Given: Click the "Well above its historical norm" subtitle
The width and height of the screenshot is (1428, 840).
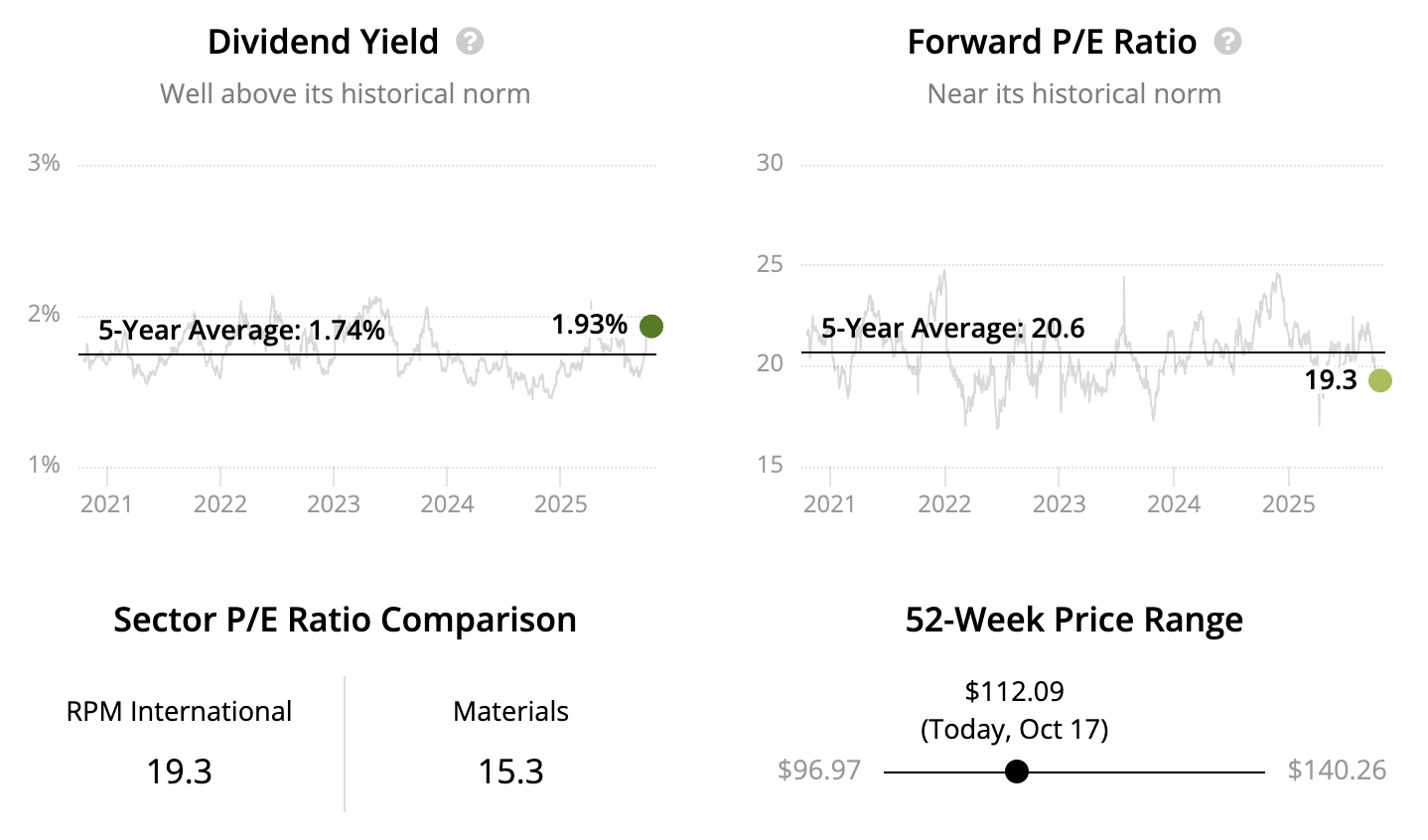Looking at the screenshot, I should pyautogui.click(x=345, y=93).
